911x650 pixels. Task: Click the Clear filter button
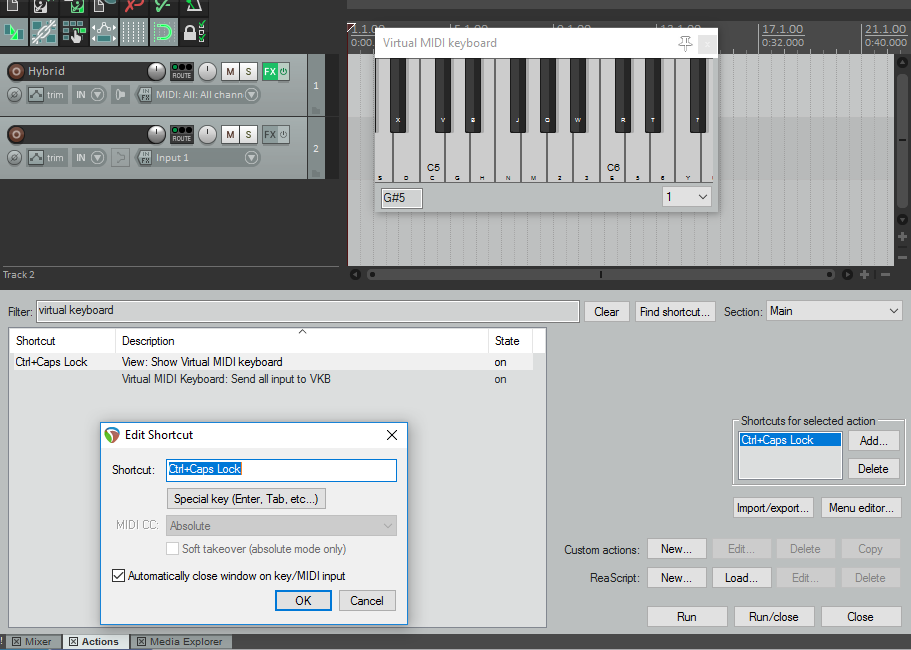pyautogui.click(x=606, y=312)
